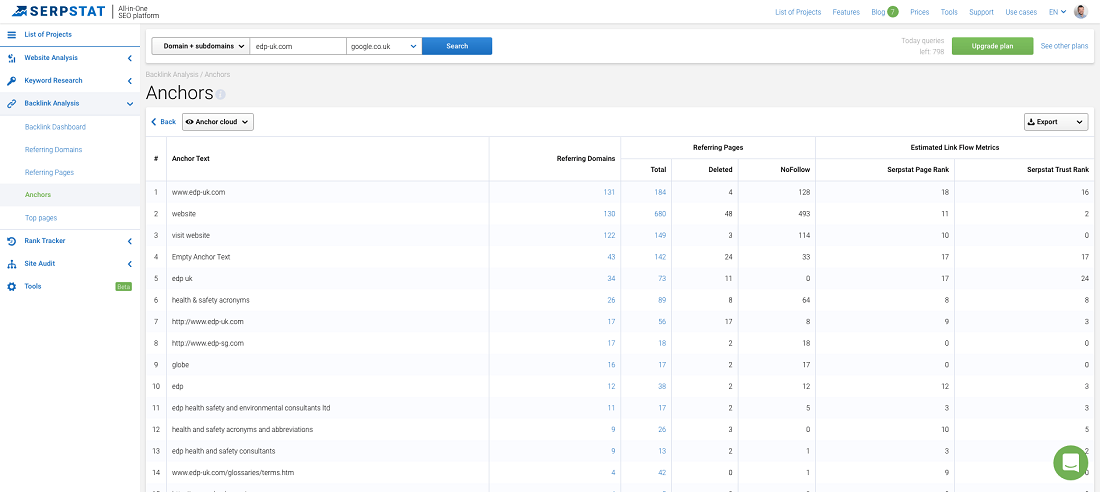Expand the Website Analysis section
The image size is (1100, 492).
pos(130,58)
